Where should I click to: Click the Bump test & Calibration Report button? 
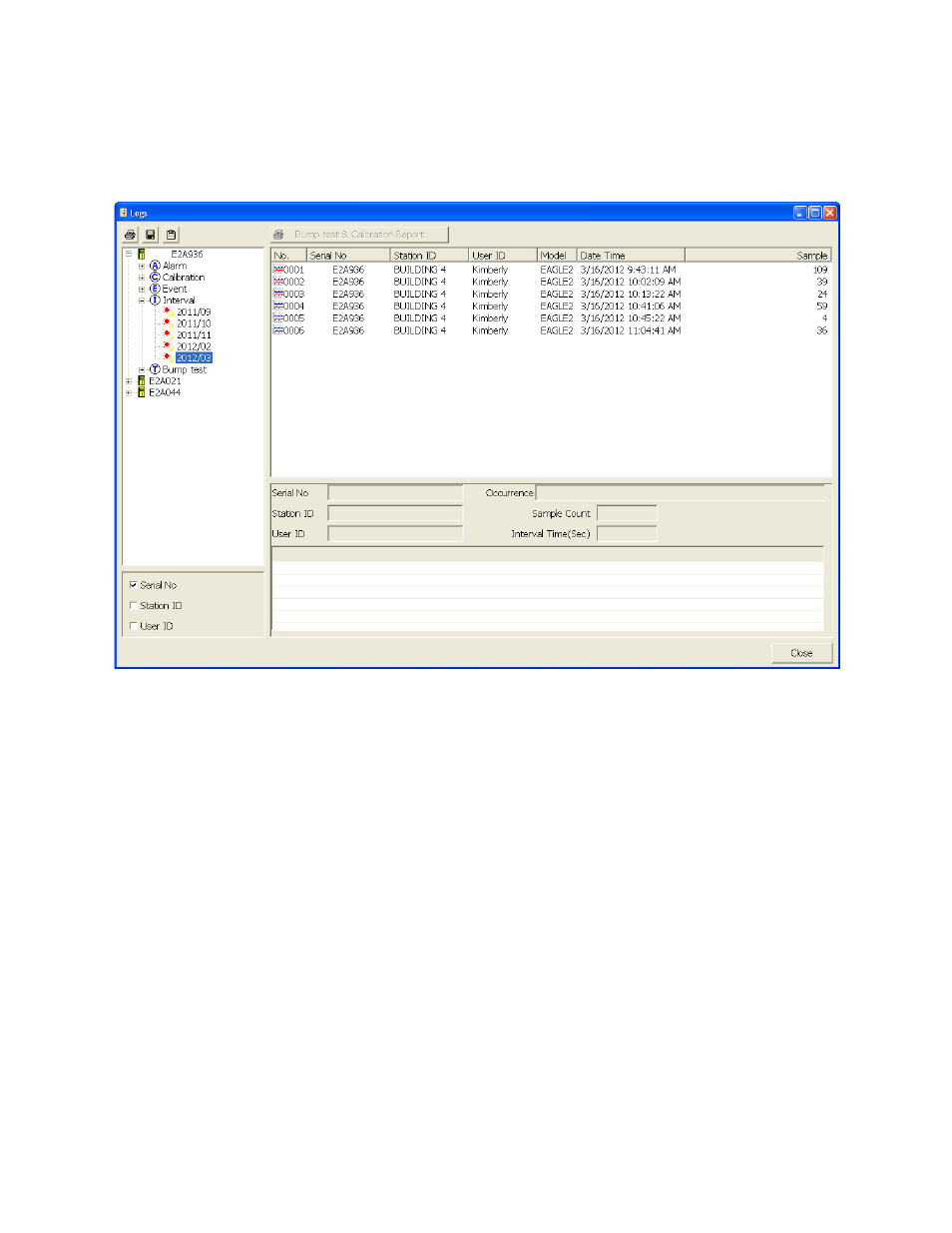tap(359, 235)
